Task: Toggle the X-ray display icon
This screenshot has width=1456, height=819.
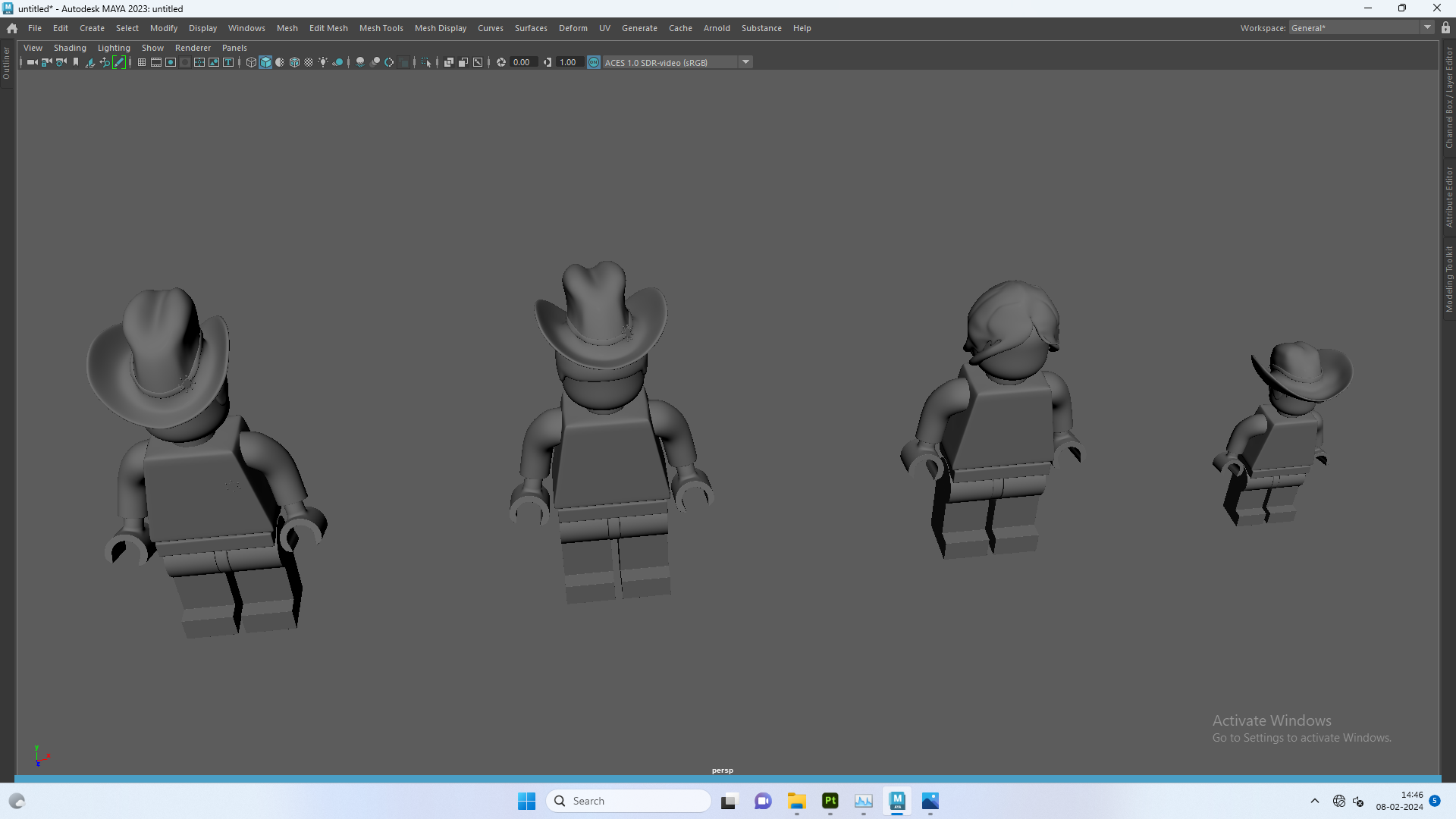Action: (x=449, y=62)
